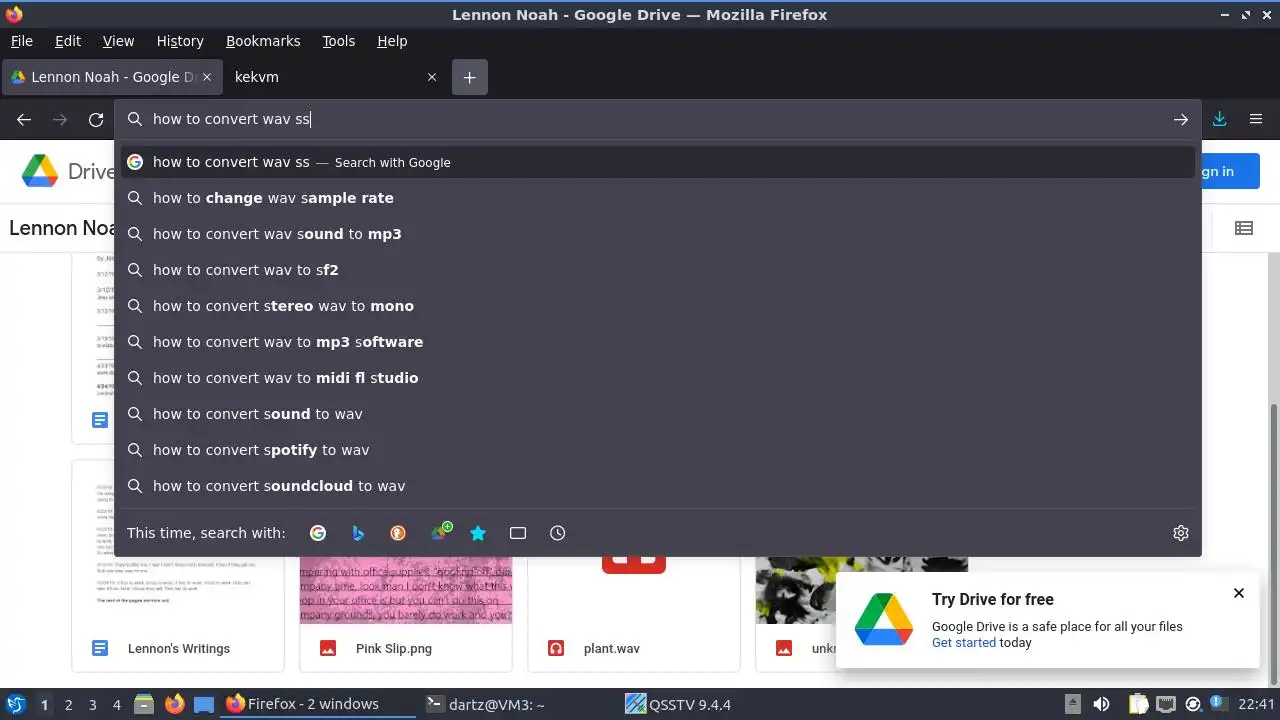Choose suggestion 'how to convert sound to wav'
This screenshot has width=1280, height=720.
click(658, 414)
